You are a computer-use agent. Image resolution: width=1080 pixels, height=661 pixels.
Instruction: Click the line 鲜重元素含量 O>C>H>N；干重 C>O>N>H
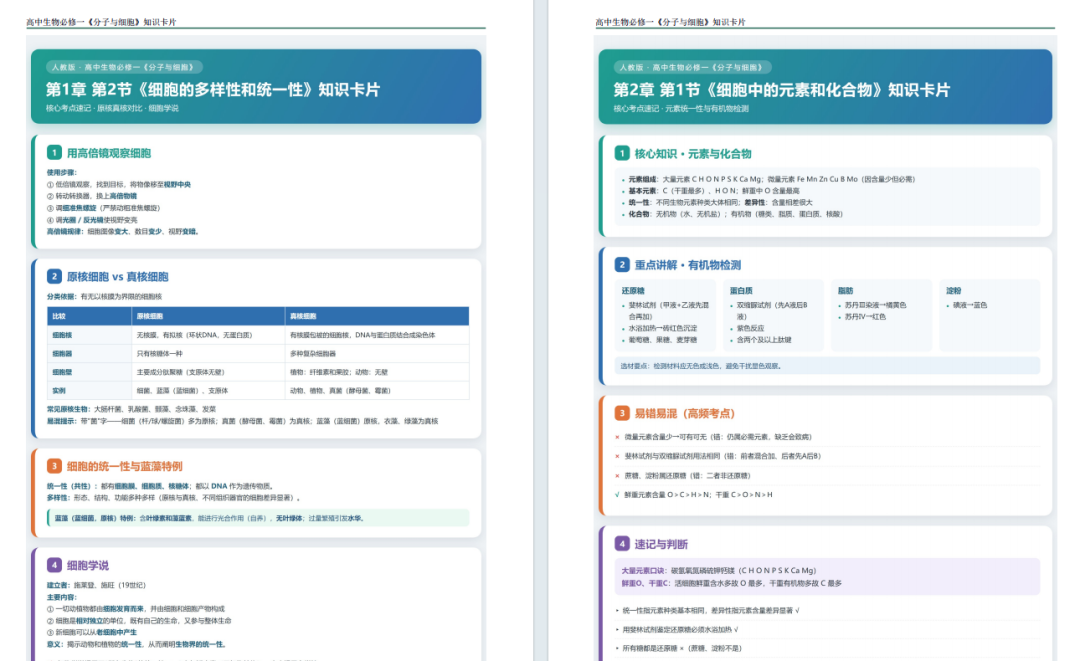pyautogui.click(x=698, y=494)
